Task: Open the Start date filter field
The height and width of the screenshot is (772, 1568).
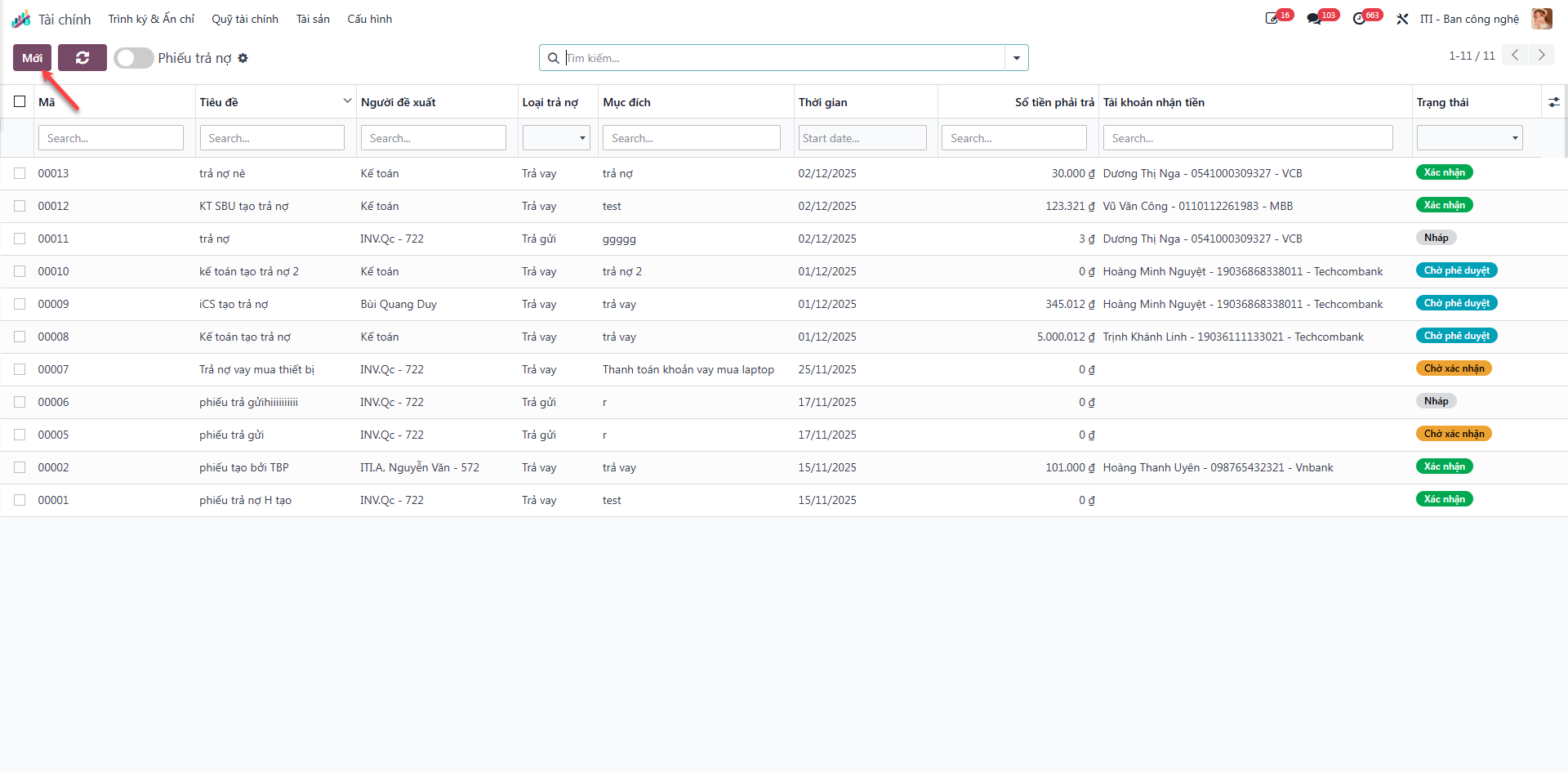Action: pos(862,138)
